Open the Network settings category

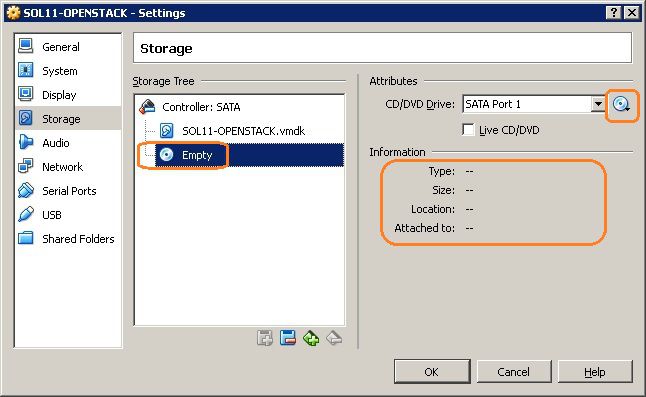(68, 167)
